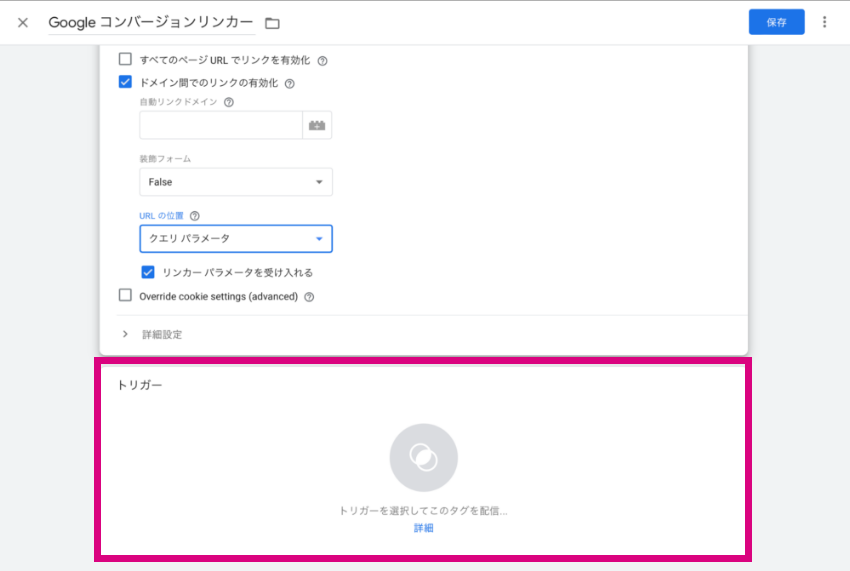Viewport: 850px width, 571px height.
Task: Click the folder icon beside the tag name
Action: [x=272, y=23]
